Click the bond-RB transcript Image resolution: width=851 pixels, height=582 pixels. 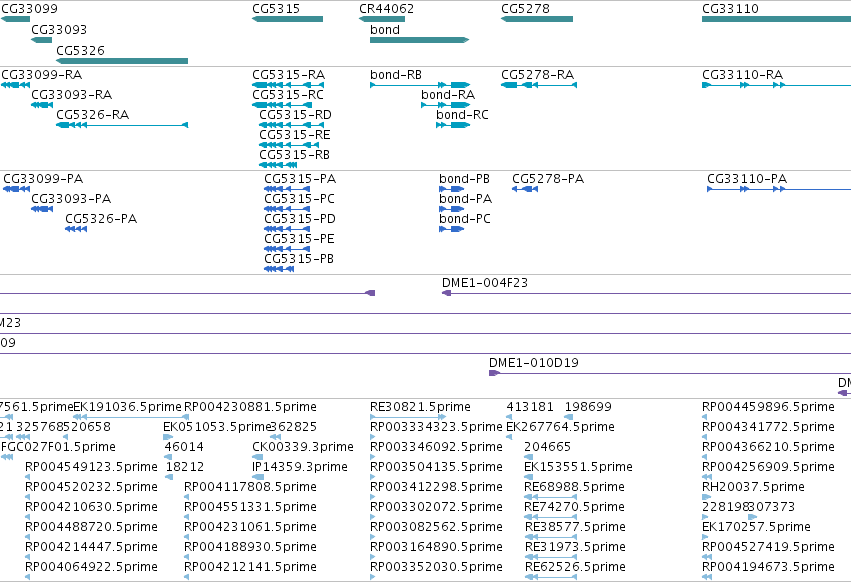pyautogui.click(x=420, y=85)
